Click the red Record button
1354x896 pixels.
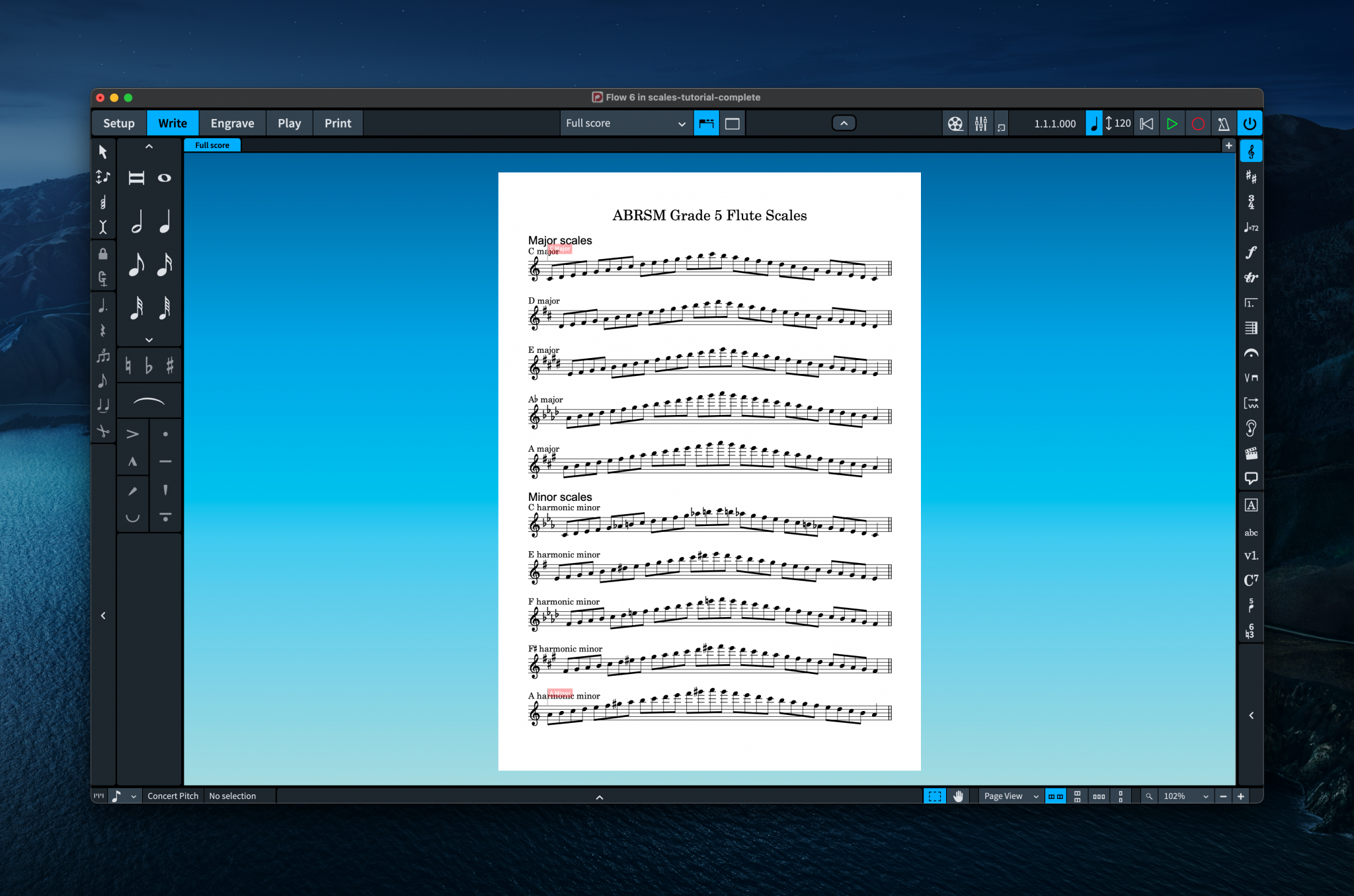pyautogui.click(x=1198, y=124)
